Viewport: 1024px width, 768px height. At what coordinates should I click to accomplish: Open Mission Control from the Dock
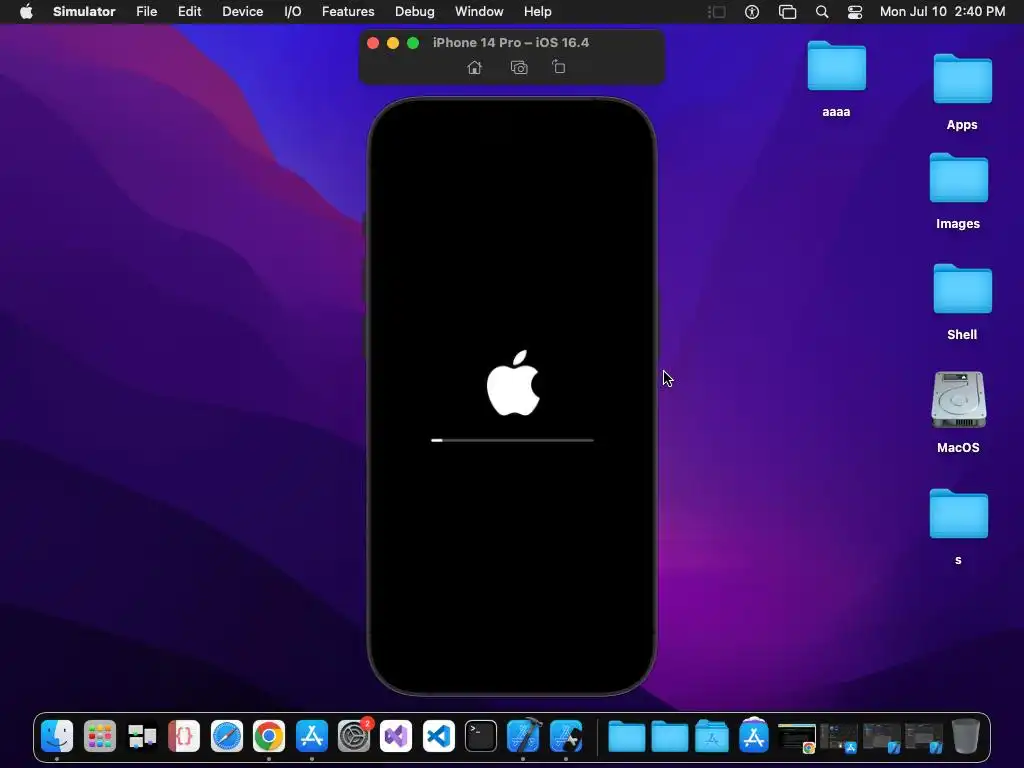142,736
